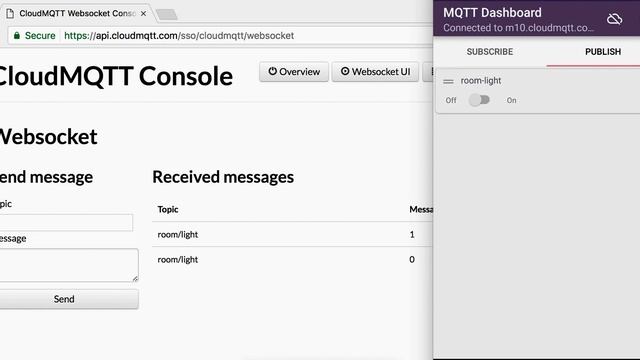Open the Overview page button
Viewport: 640px width, 360px height.
(x=294, y=72)
